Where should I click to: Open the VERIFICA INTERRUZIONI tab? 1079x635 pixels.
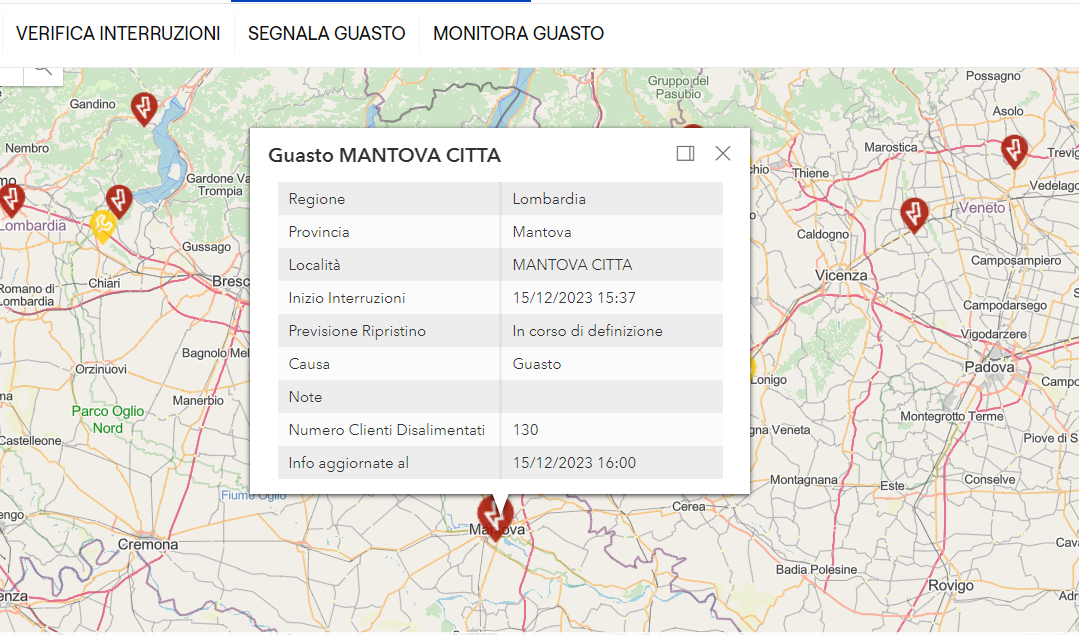[118, 33]
